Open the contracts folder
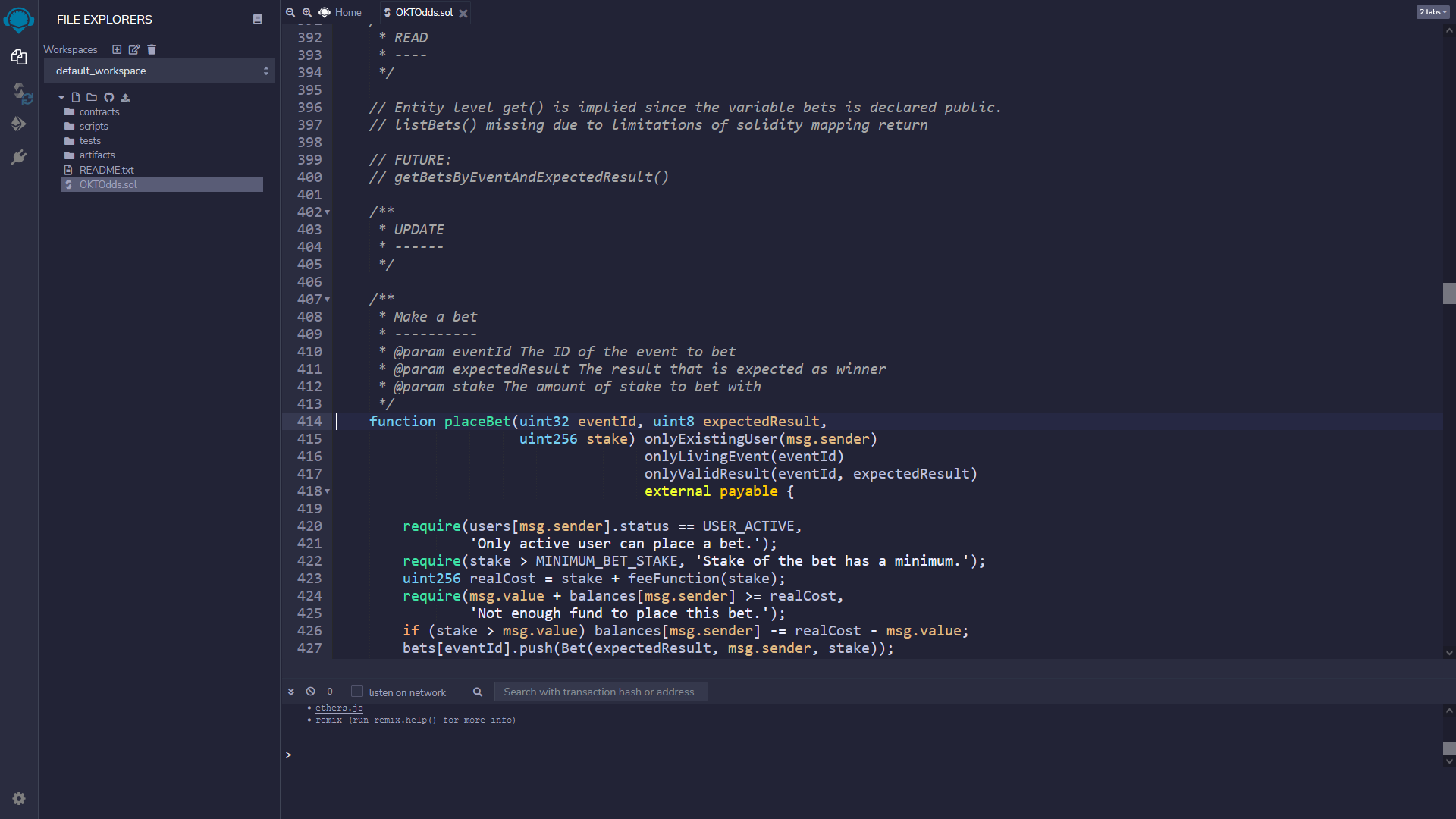 tap(99, 111)
